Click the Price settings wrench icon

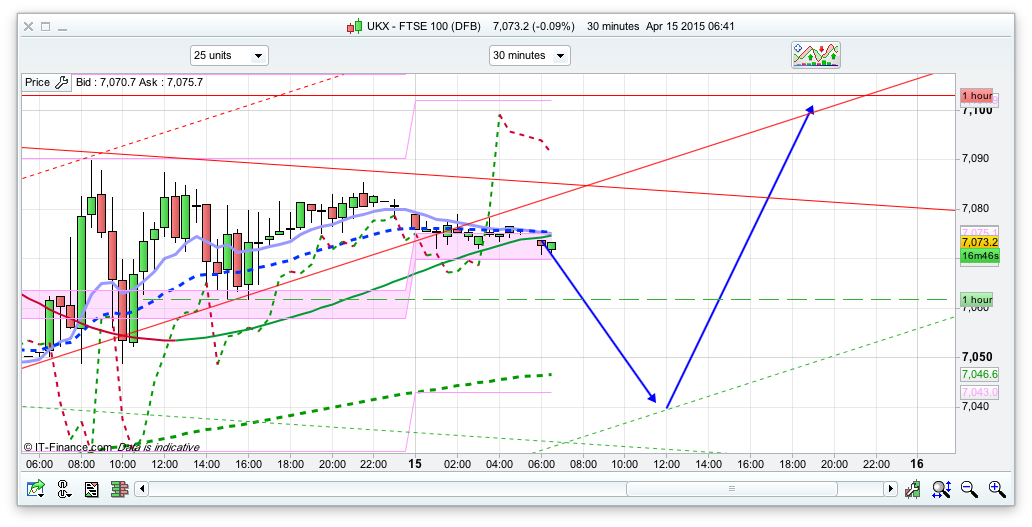coord(61,83)
